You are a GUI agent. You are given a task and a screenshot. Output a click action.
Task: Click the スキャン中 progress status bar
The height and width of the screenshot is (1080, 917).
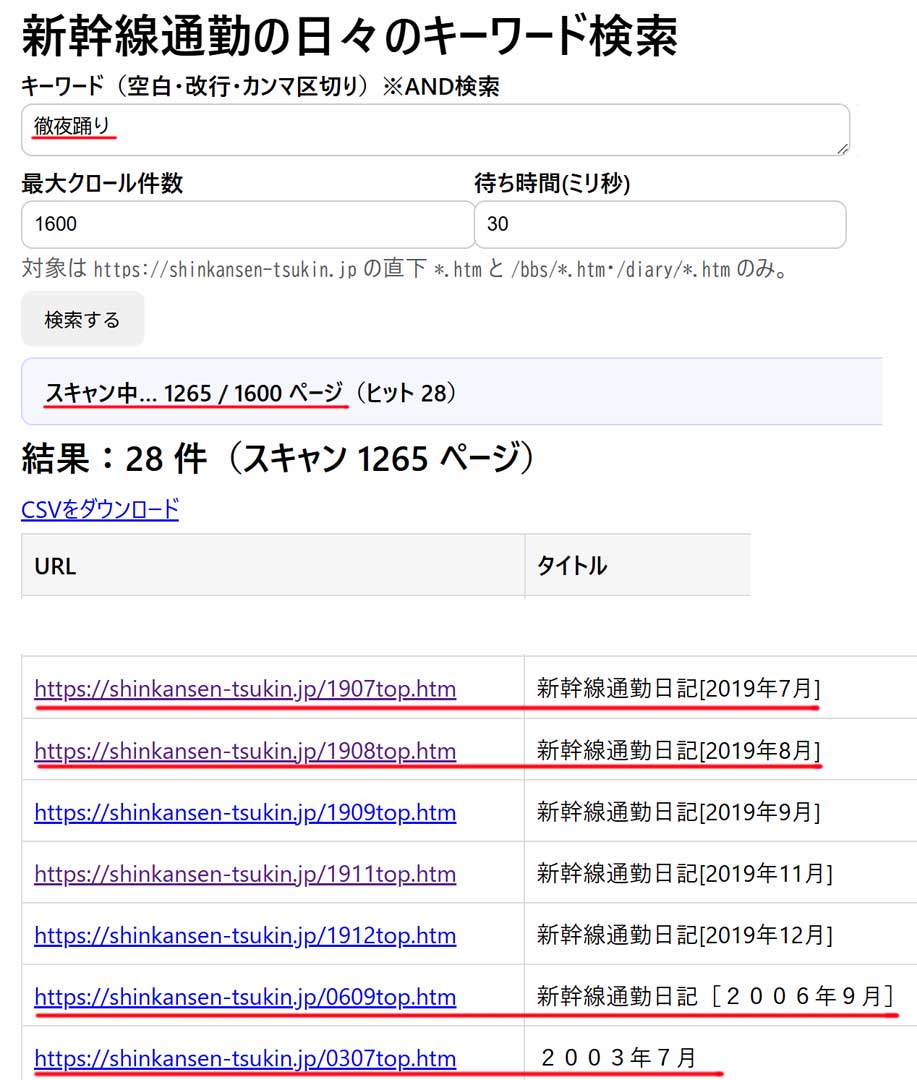coord(450,393)
